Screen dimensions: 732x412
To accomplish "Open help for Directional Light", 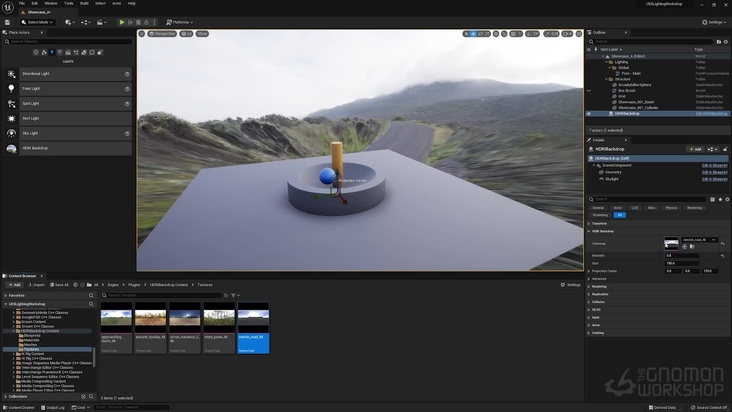I will [x=127, y=74].
